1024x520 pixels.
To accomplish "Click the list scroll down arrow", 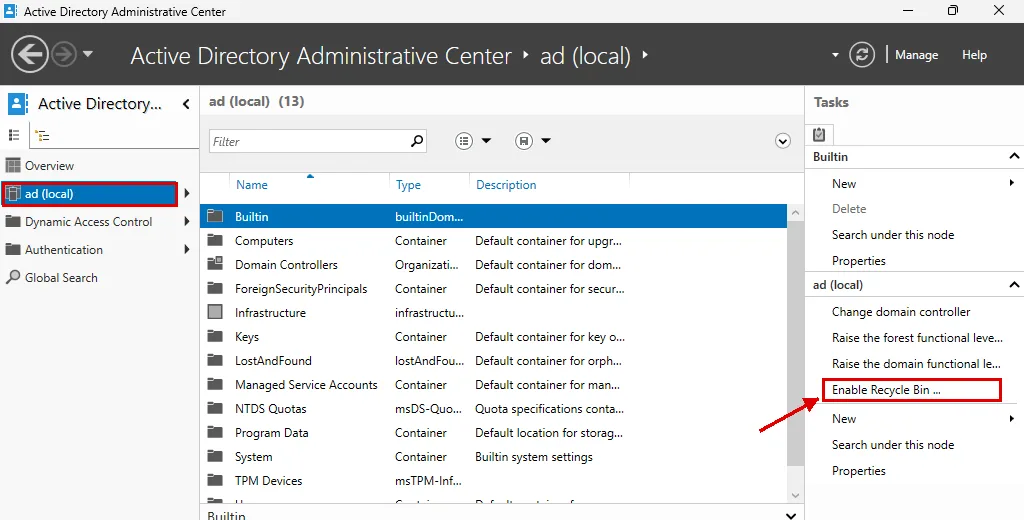I will pyautogui.click(x=795, y=496).
